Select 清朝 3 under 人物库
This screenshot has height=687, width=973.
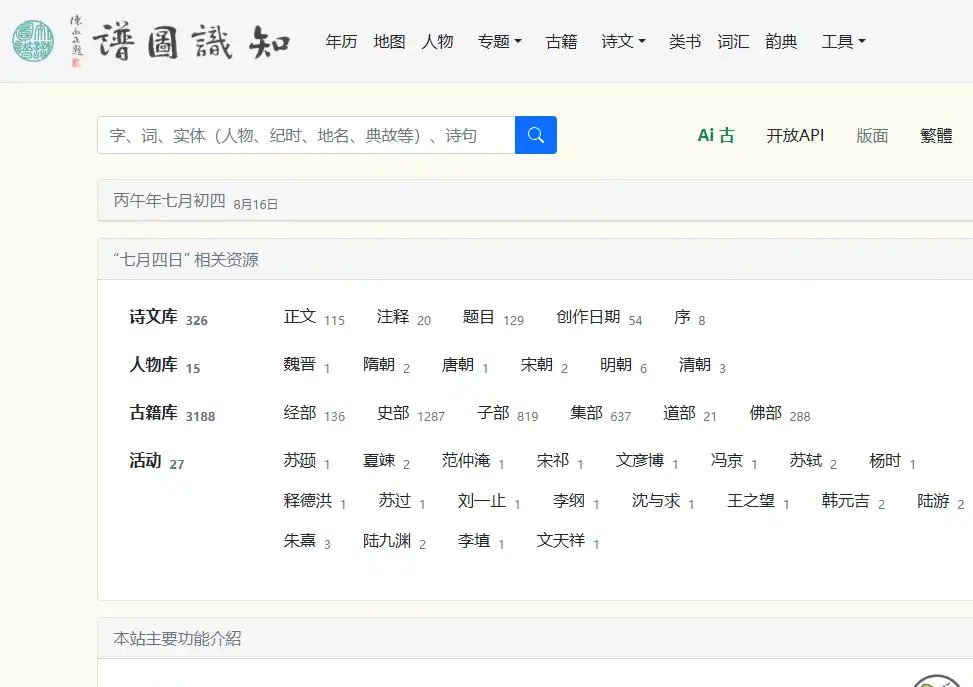[x=702, y=365]
